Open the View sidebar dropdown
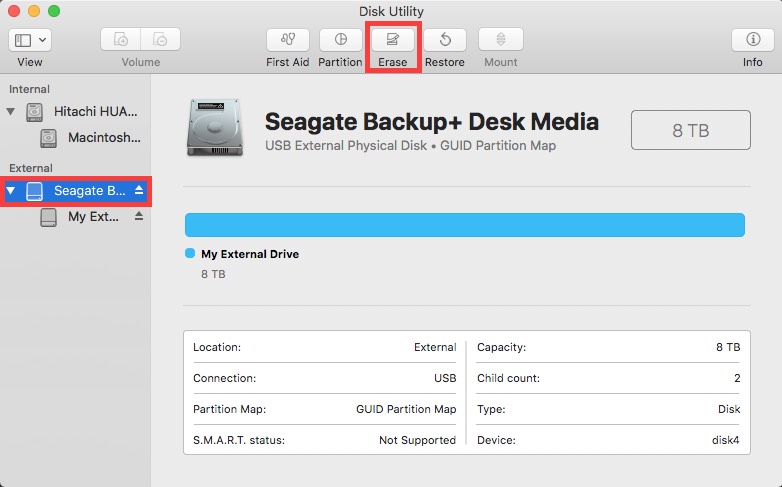The height and width of the screenshot is (487, 782). tap(30, 39)
